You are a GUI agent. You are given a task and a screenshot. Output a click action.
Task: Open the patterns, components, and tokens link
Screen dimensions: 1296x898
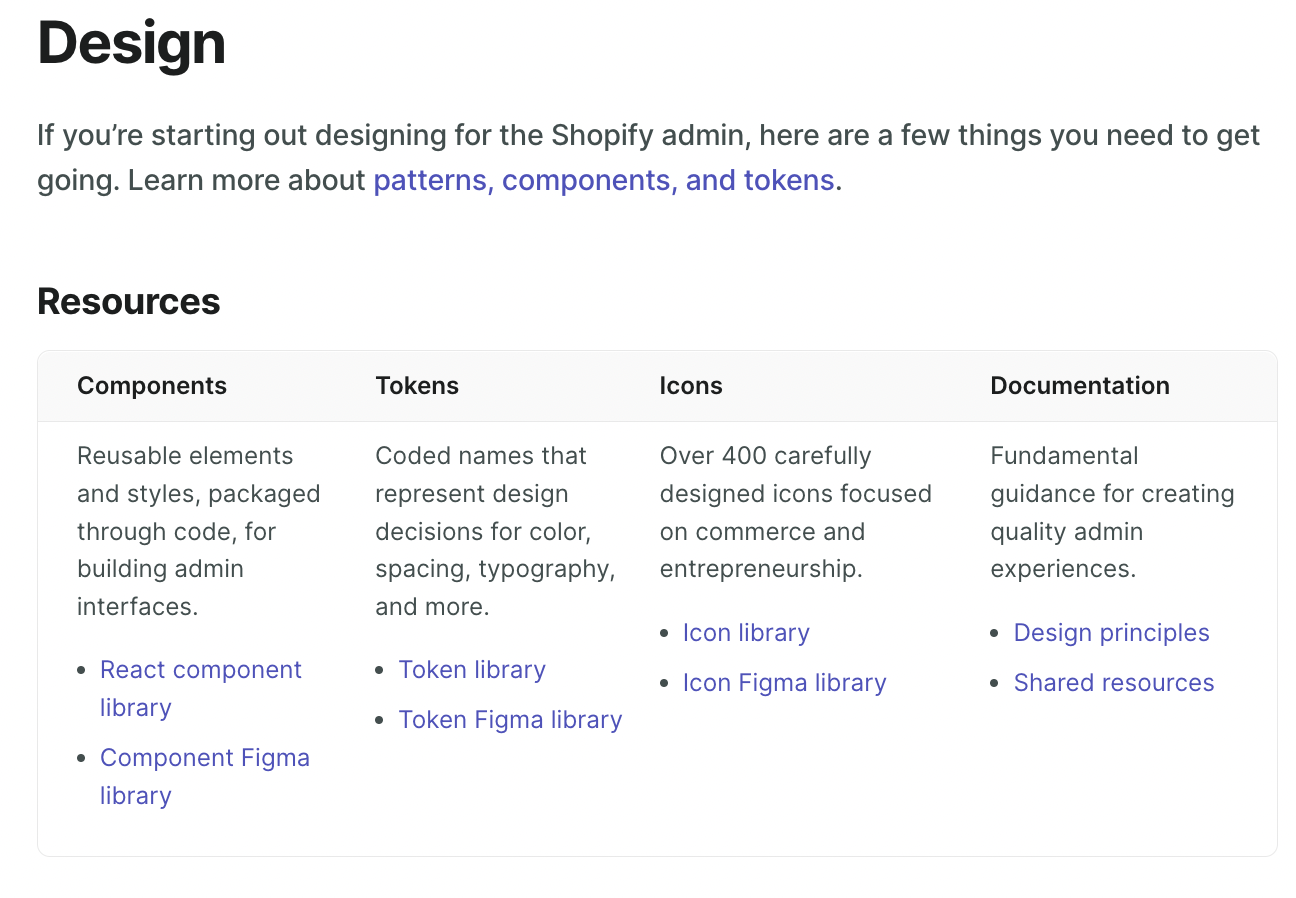603,181
